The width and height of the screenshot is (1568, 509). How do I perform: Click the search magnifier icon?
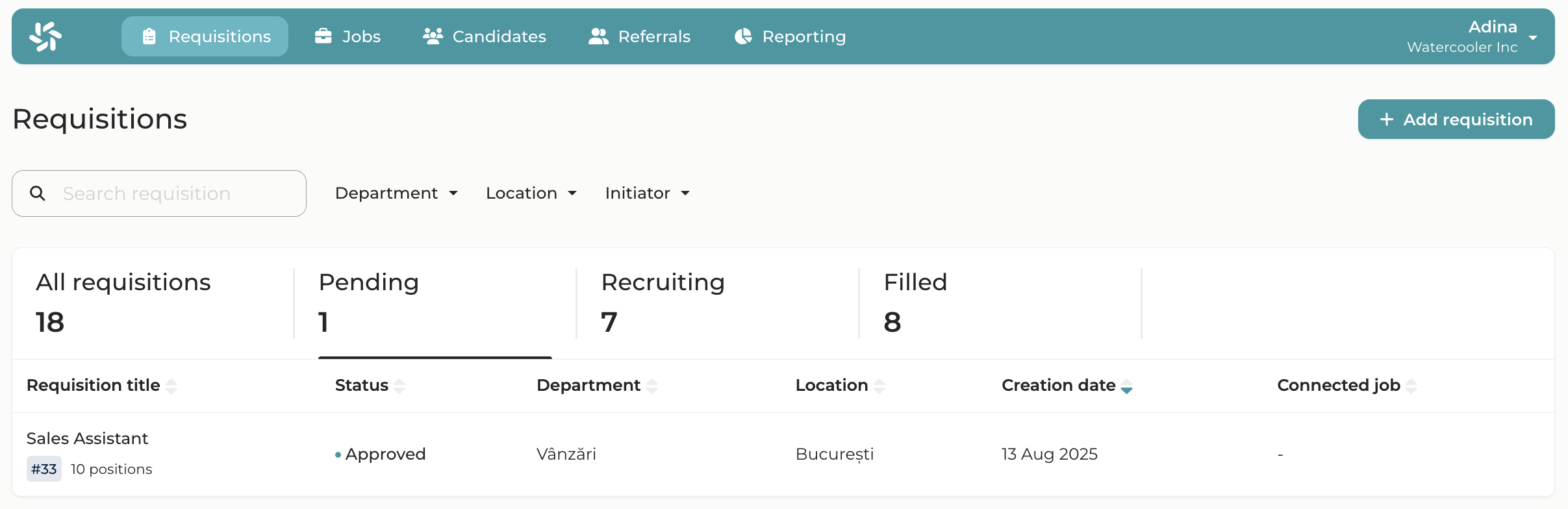coord(38,193)
